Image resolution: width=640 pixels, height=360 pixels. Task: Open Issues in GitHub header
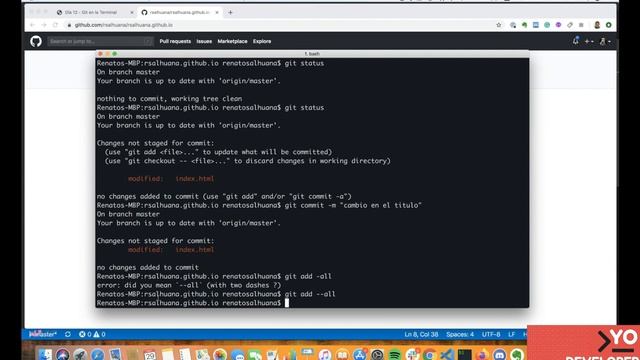pyautogui.click(x=204, y=41)
